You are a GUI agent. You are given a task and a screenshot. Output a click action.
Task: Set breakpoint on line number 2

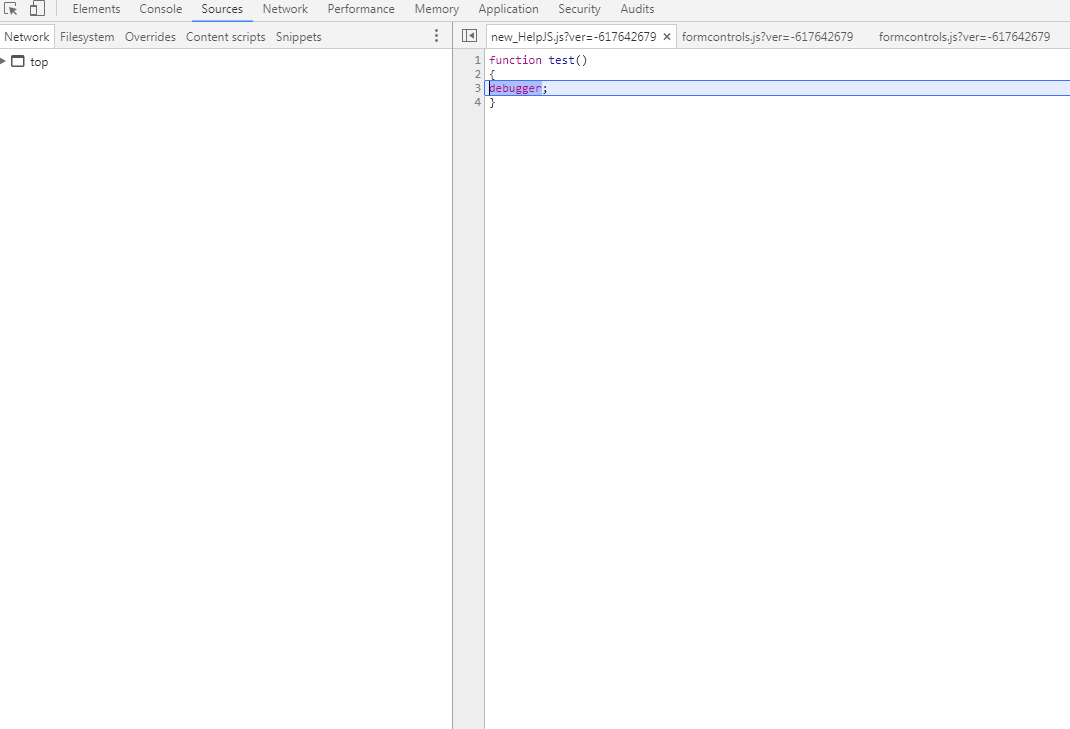pyautogui.click(x=478, y=74)
